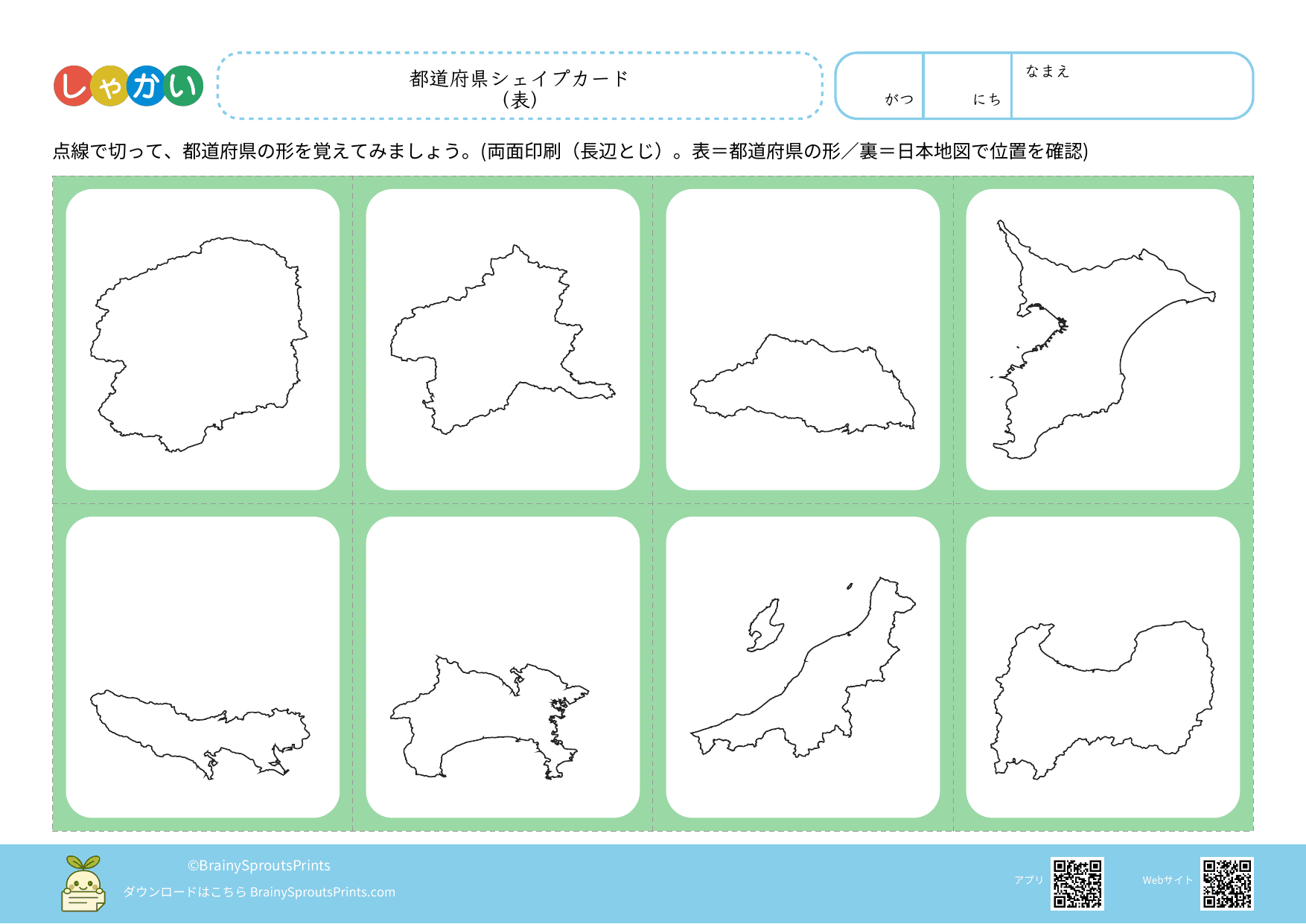
Task: Select the Saitama prefecture shape card
Action: pos(803,340)
